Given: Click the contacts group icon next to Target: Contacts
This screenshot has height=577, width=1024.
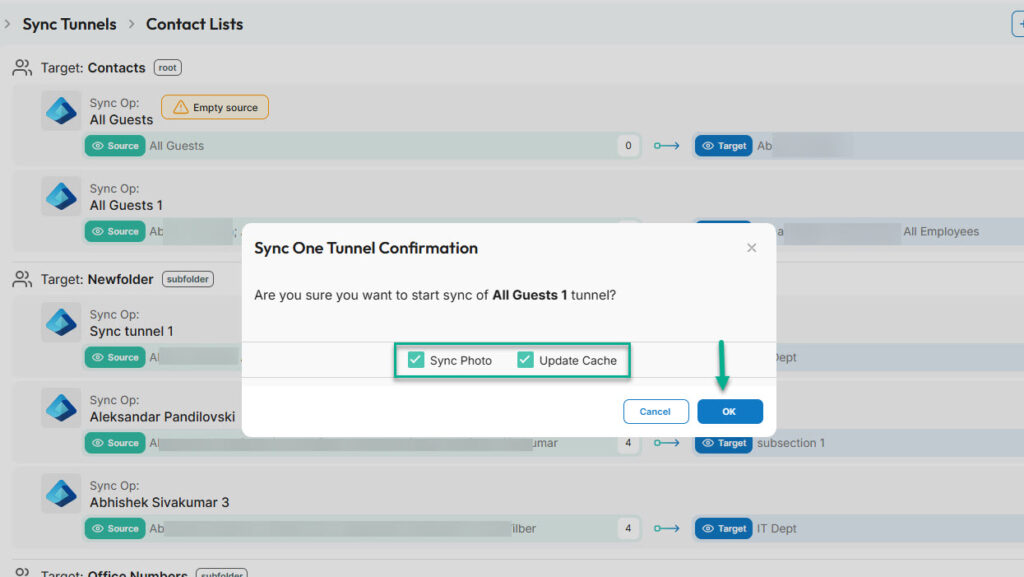Looking at the screenshot, I should (22, 67).
